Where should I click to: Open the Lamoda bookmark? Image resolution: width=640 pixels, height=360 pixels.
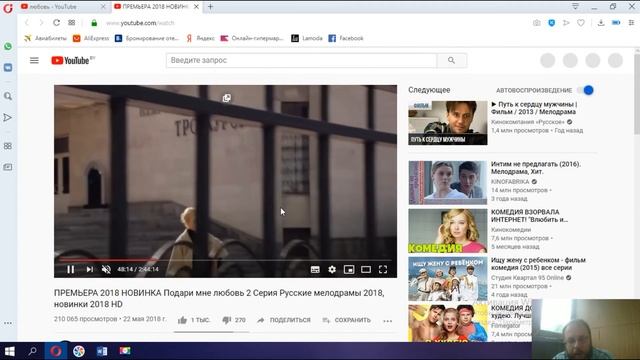click(307, 38)
